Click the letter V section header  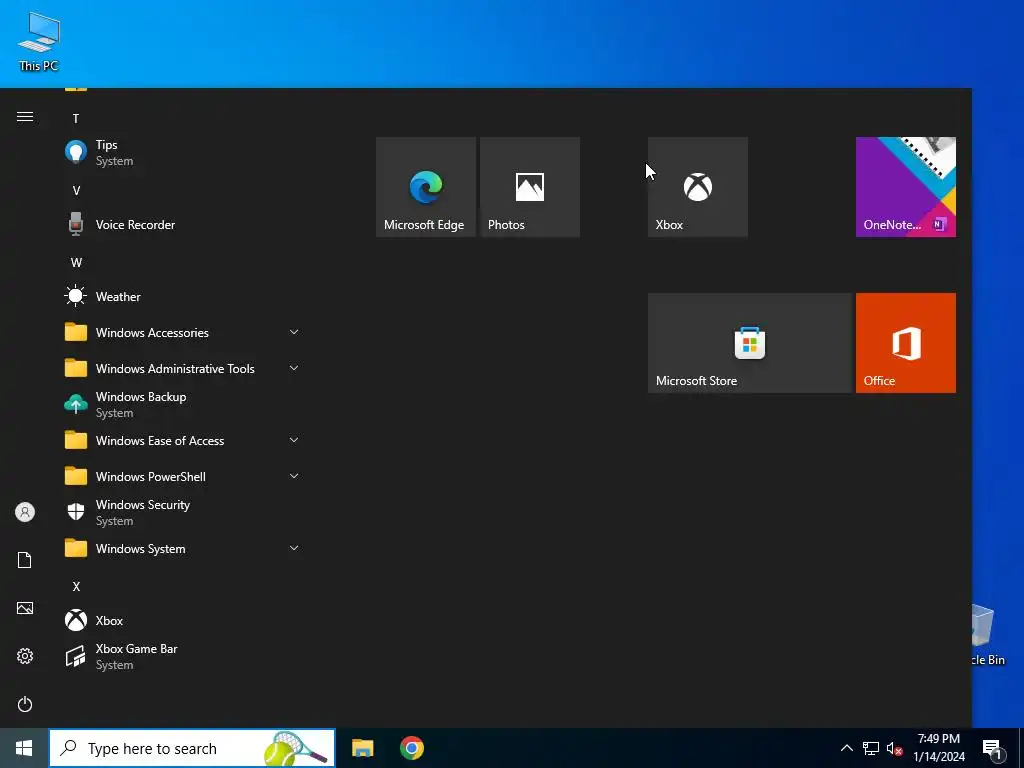tap(76, 191)
